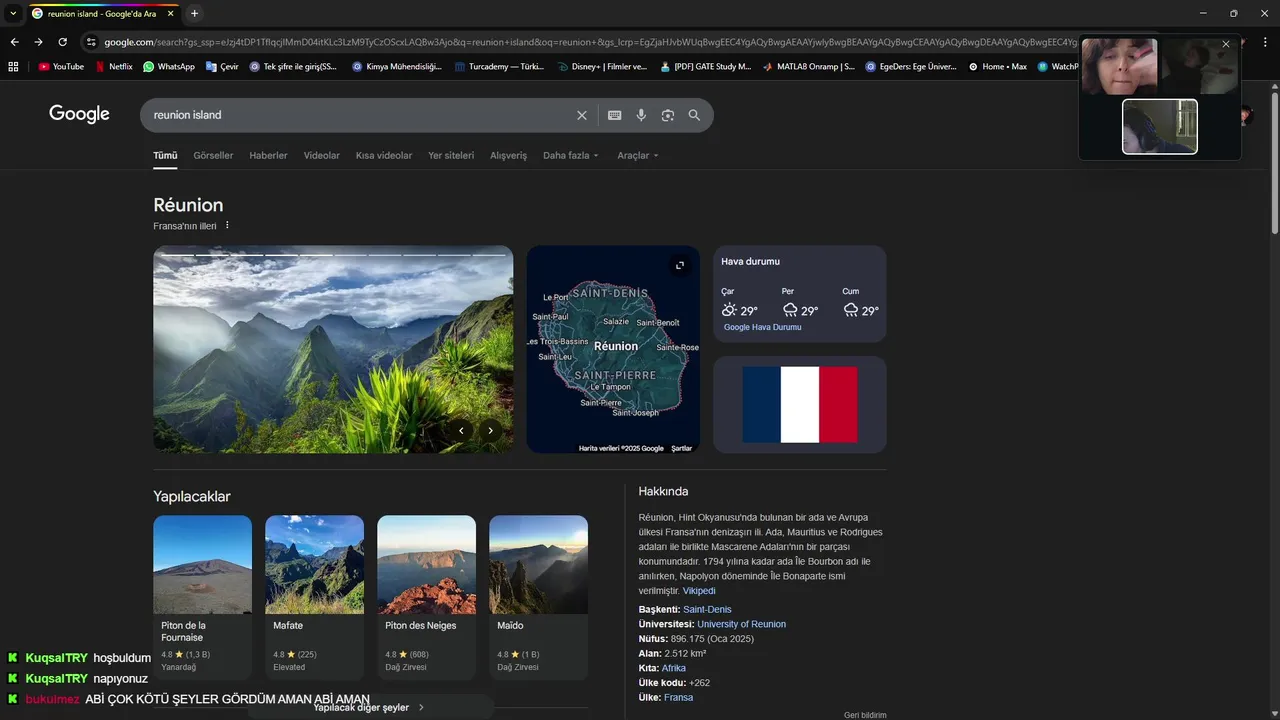Open the Saint-Denis capital link

click(x=707, y=609)
